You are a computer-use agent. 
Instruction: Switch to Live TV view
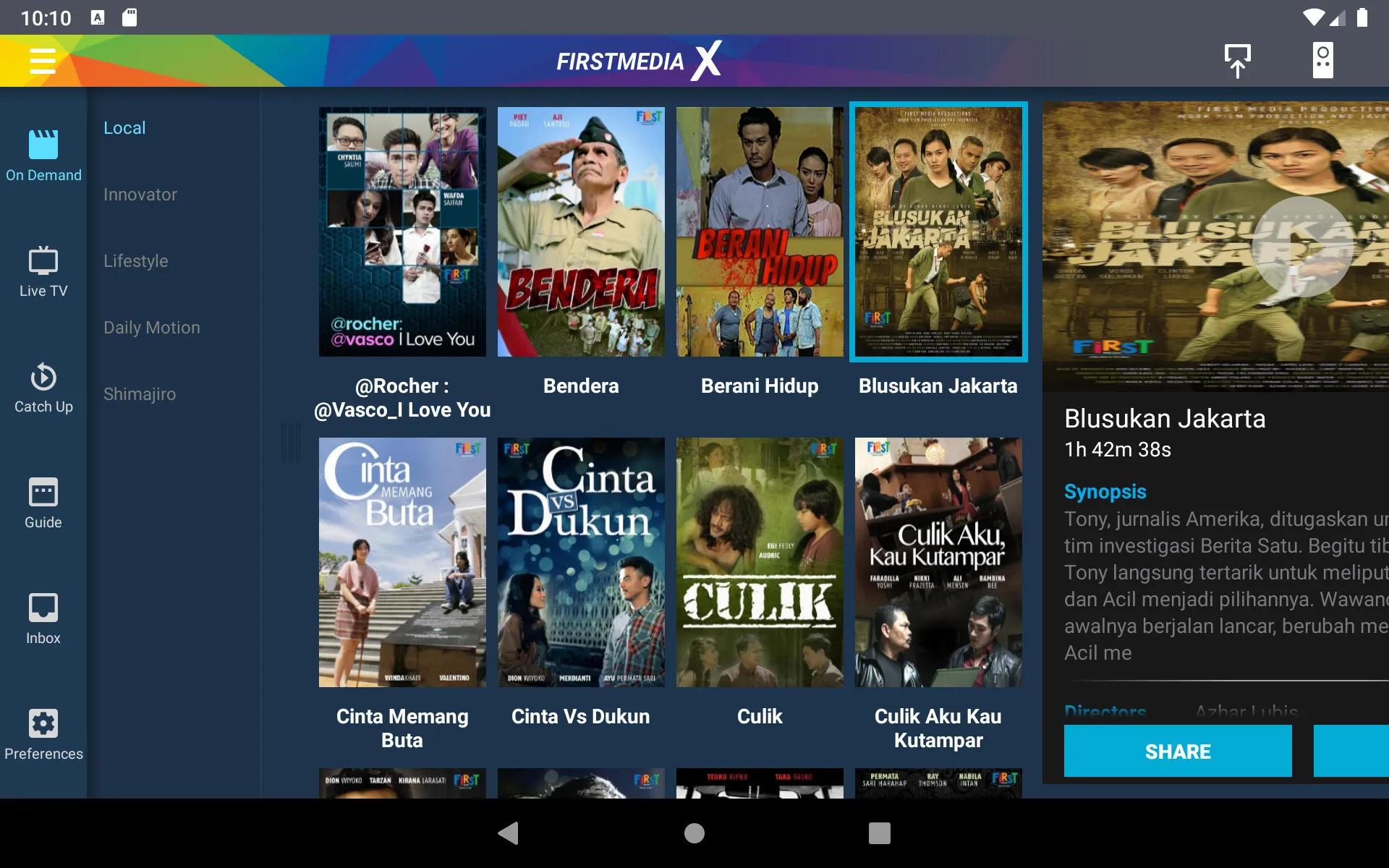41,275
